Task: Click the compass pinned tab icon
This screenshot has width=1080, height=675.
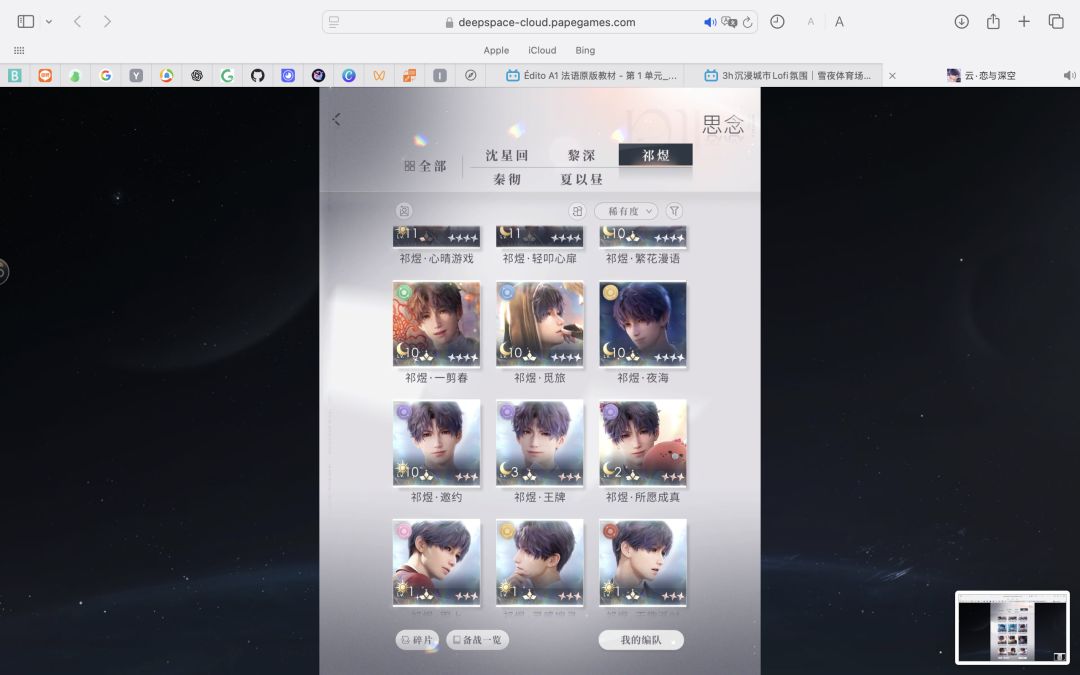Action: click(470, 76)
